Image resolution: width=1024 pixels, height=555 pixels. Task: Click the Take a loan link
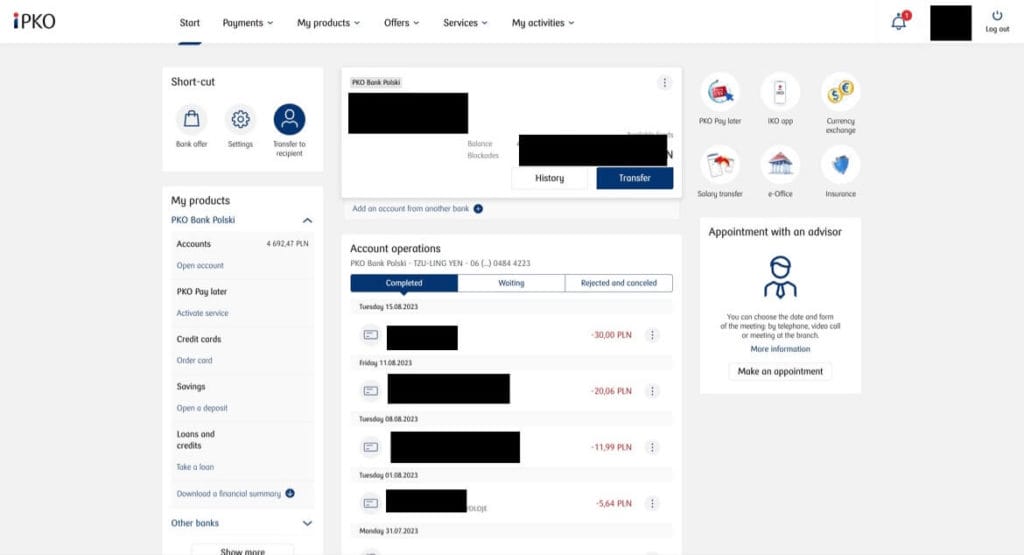coord(195,467)
